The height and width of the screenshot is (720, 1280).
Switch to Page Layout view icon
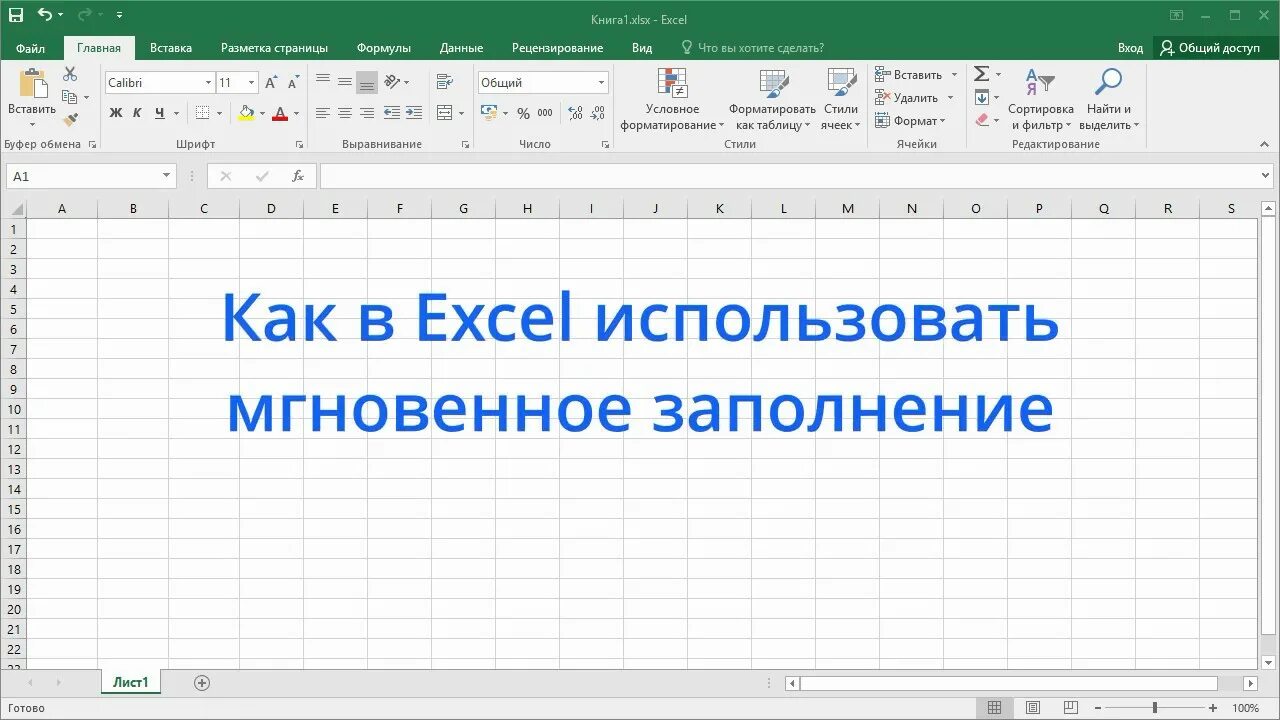click(x=1033, y=708)
